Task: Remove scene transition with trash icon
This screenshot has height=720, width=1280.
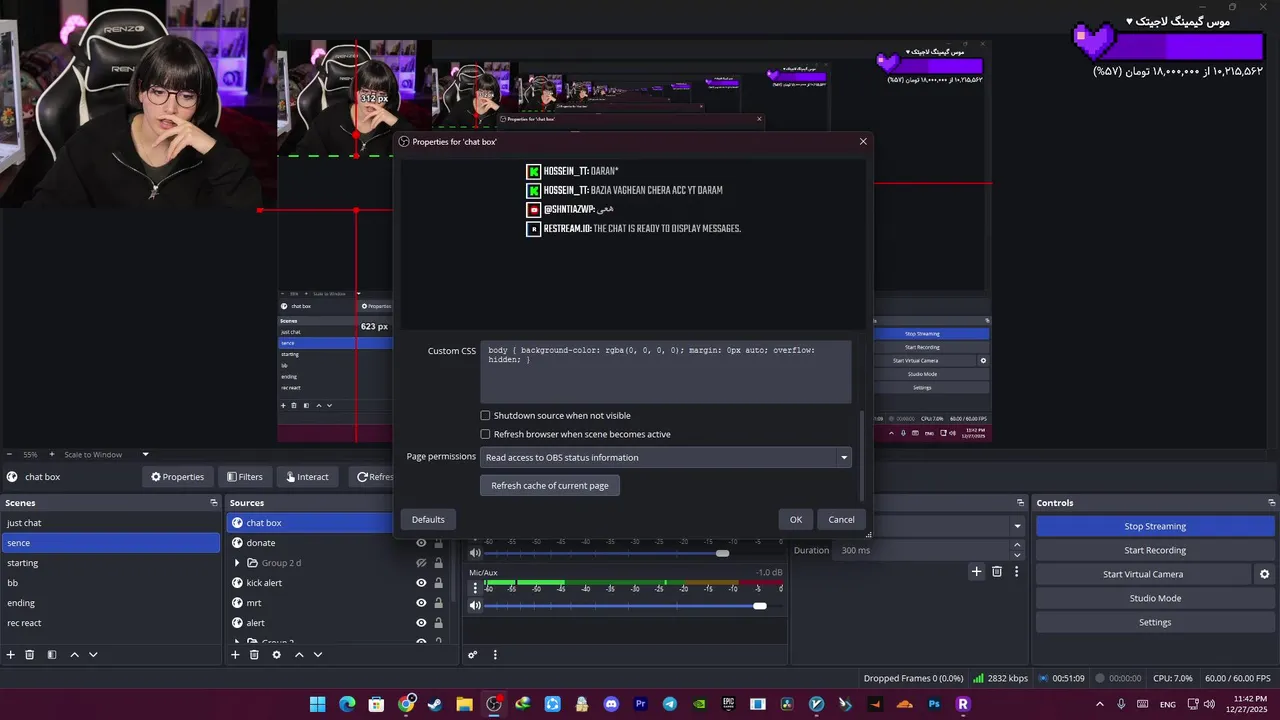Action: (997, 572)
